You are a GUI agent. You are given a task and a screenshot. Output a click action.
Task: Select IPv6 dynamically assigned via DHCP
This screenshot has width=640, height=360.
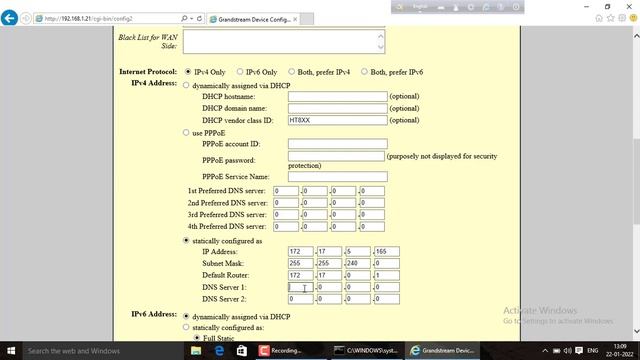click(186, 316)
